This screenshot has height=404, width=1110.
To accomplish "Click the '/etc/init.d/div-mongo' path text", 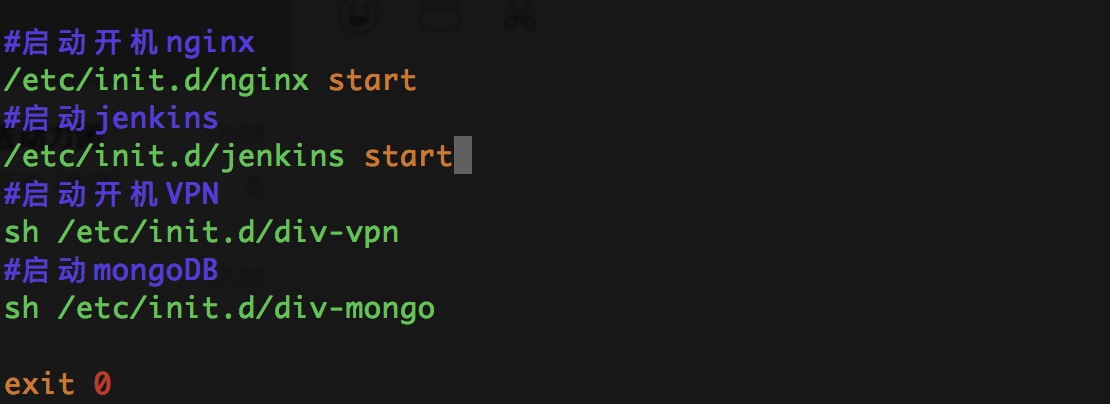I will [245, 308].
